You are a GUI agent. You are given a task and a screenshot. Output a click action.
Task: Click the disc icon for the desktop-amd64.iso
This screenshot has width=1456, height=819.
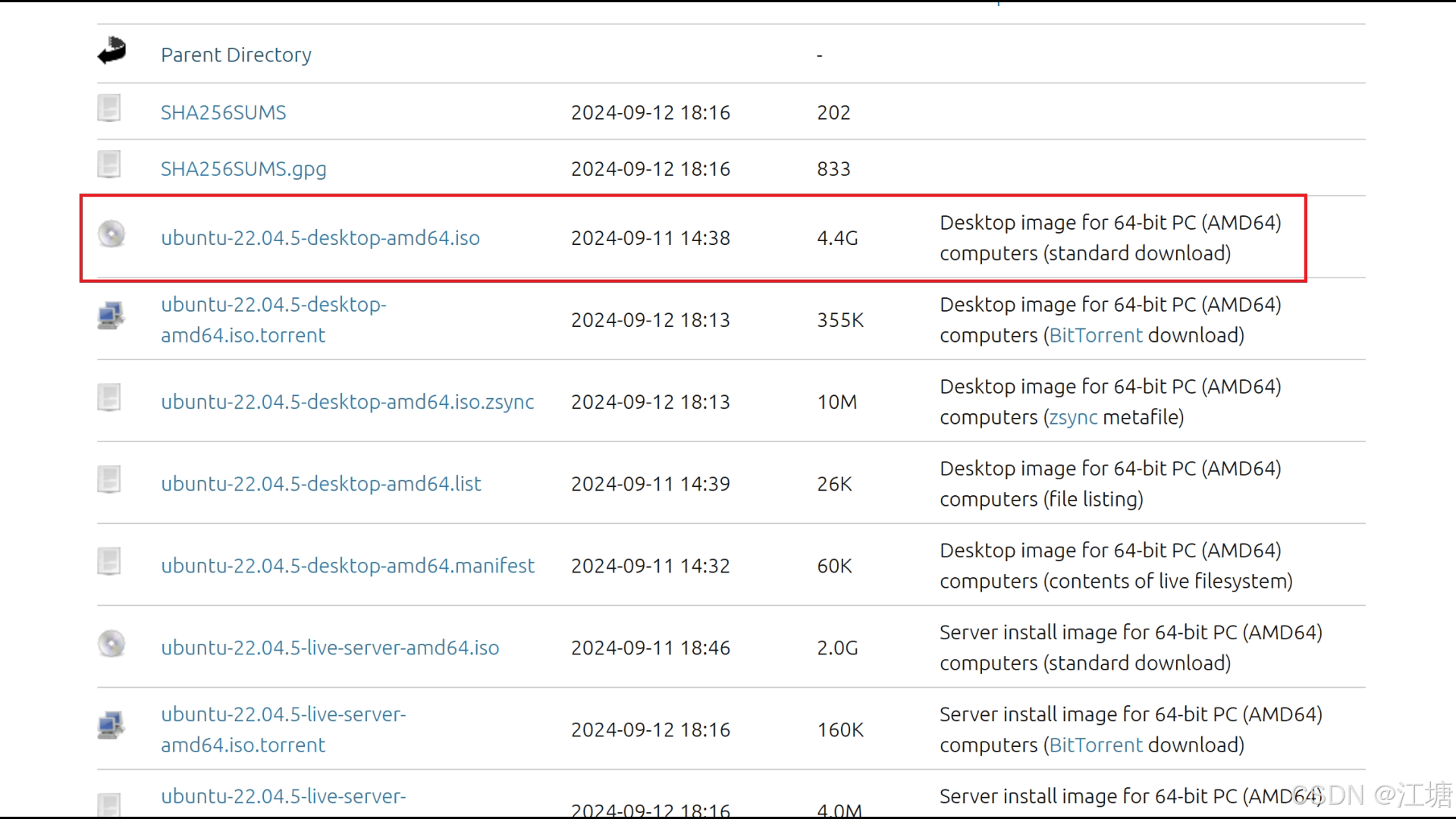point(111,234)
